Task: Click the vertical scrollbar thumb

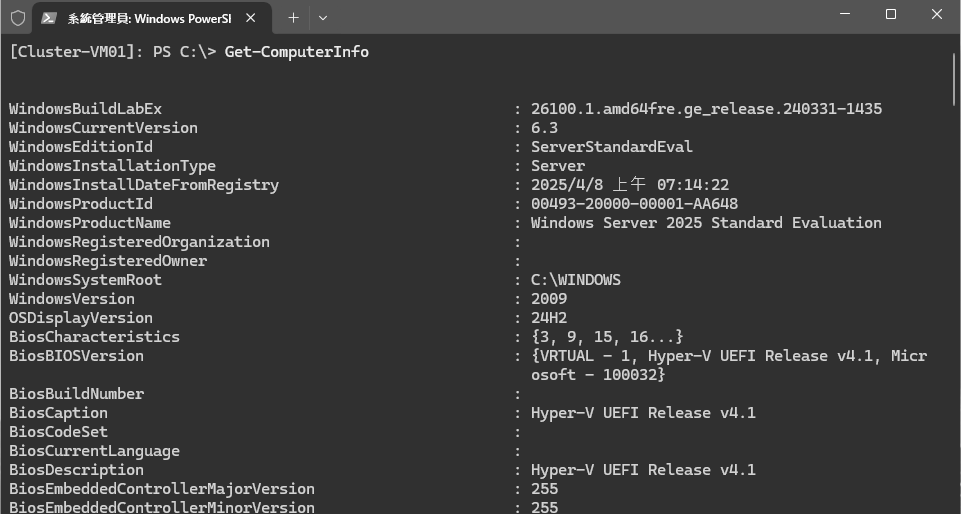Action: tap(954, 79)
